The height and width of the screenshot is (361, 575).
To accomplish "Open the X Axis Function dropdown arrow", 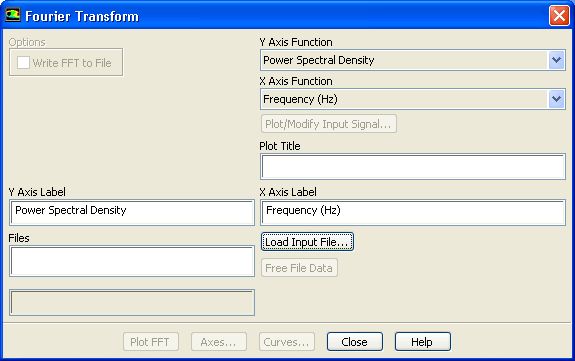I will [x=556, y=99].
